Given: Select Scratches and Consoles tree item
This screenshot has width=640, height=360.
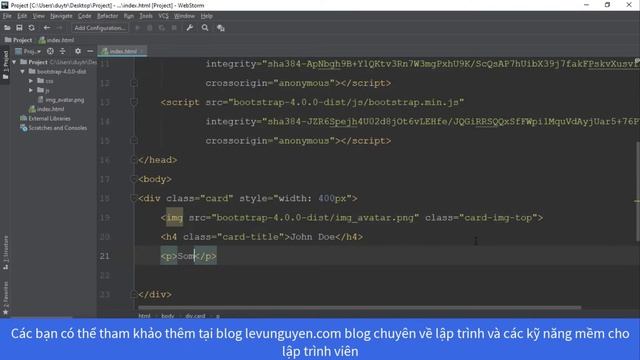Looking at the screenshot, I should (x=53, y=128).
